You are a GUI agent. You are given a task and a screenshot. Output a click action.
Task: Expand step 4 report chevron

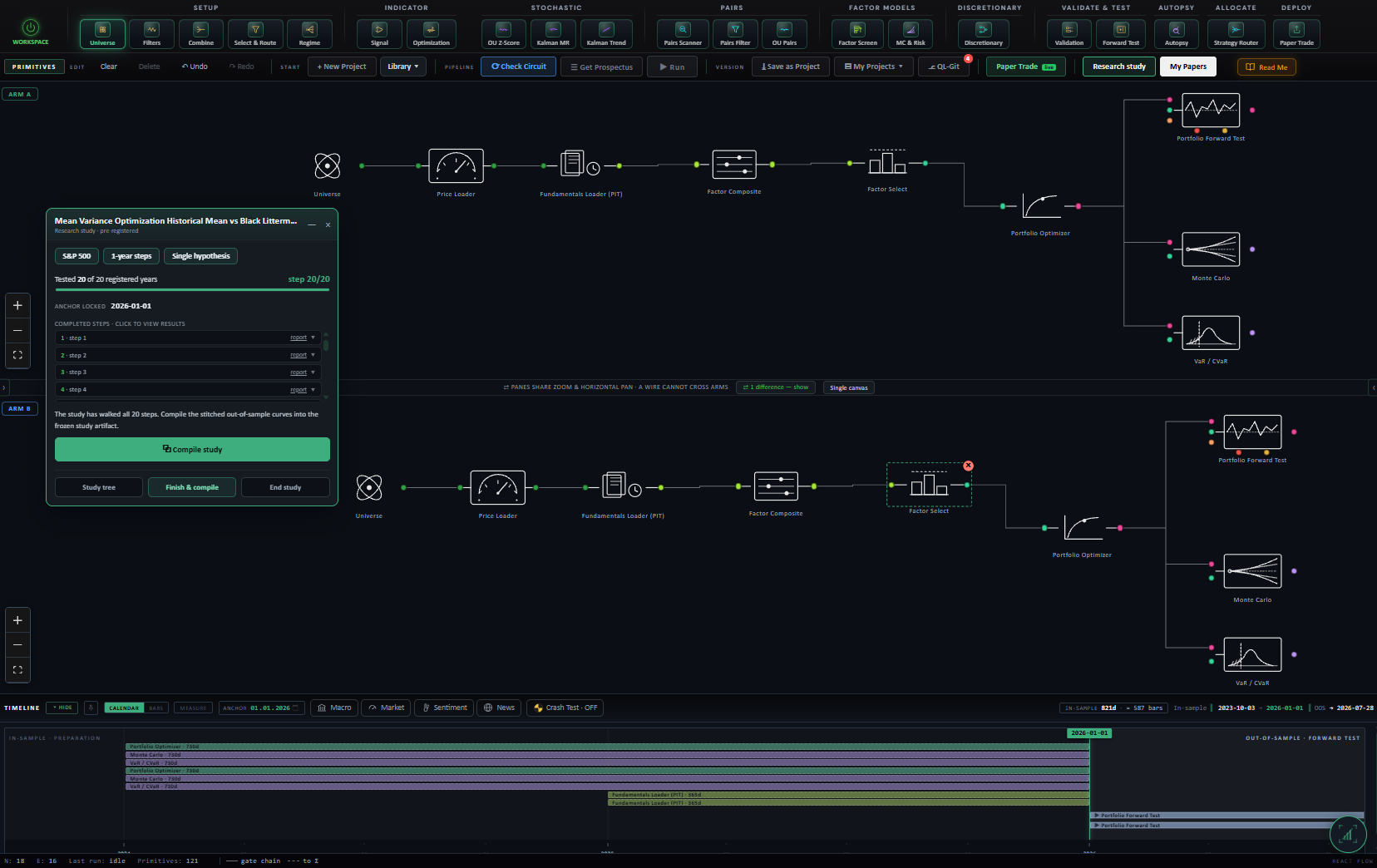(313, 390)
